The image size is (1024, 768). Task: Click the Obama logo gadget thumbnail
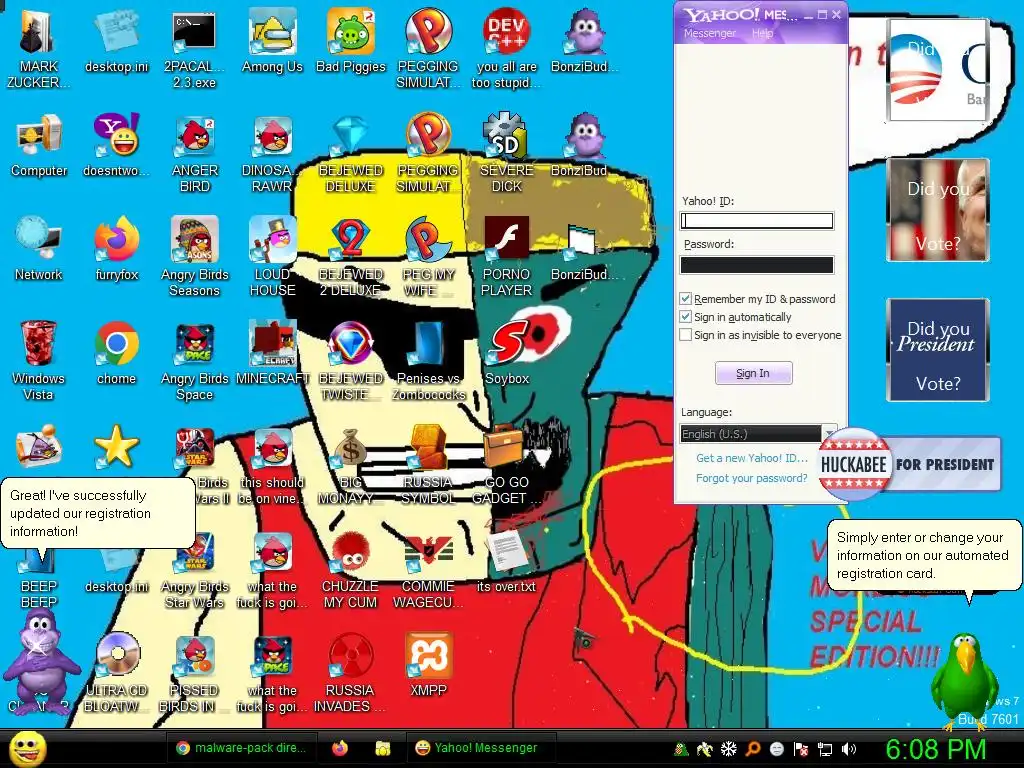[938, 70]
